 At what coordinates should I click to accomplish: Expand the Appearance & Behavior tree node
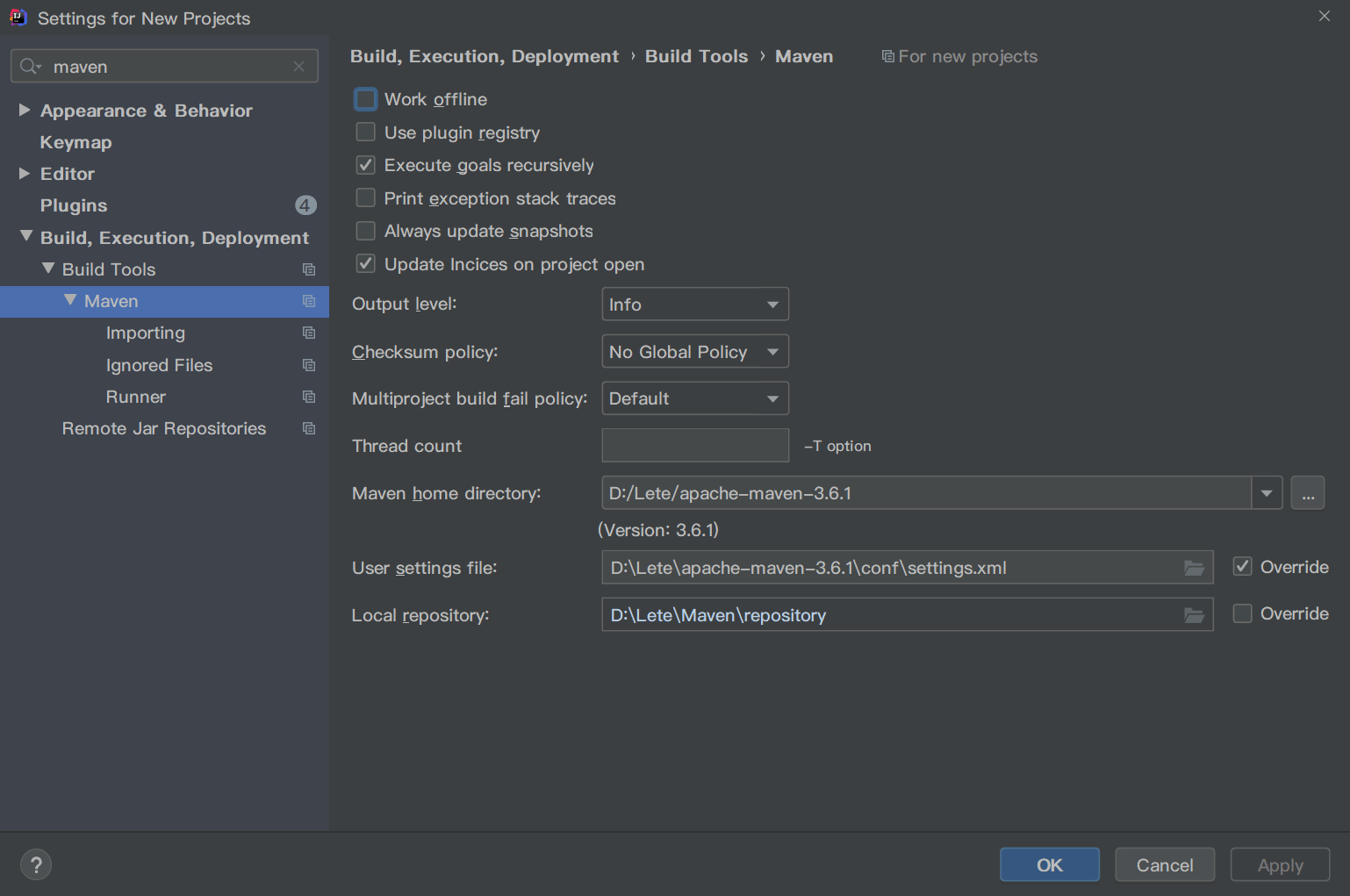click(25, 111)
